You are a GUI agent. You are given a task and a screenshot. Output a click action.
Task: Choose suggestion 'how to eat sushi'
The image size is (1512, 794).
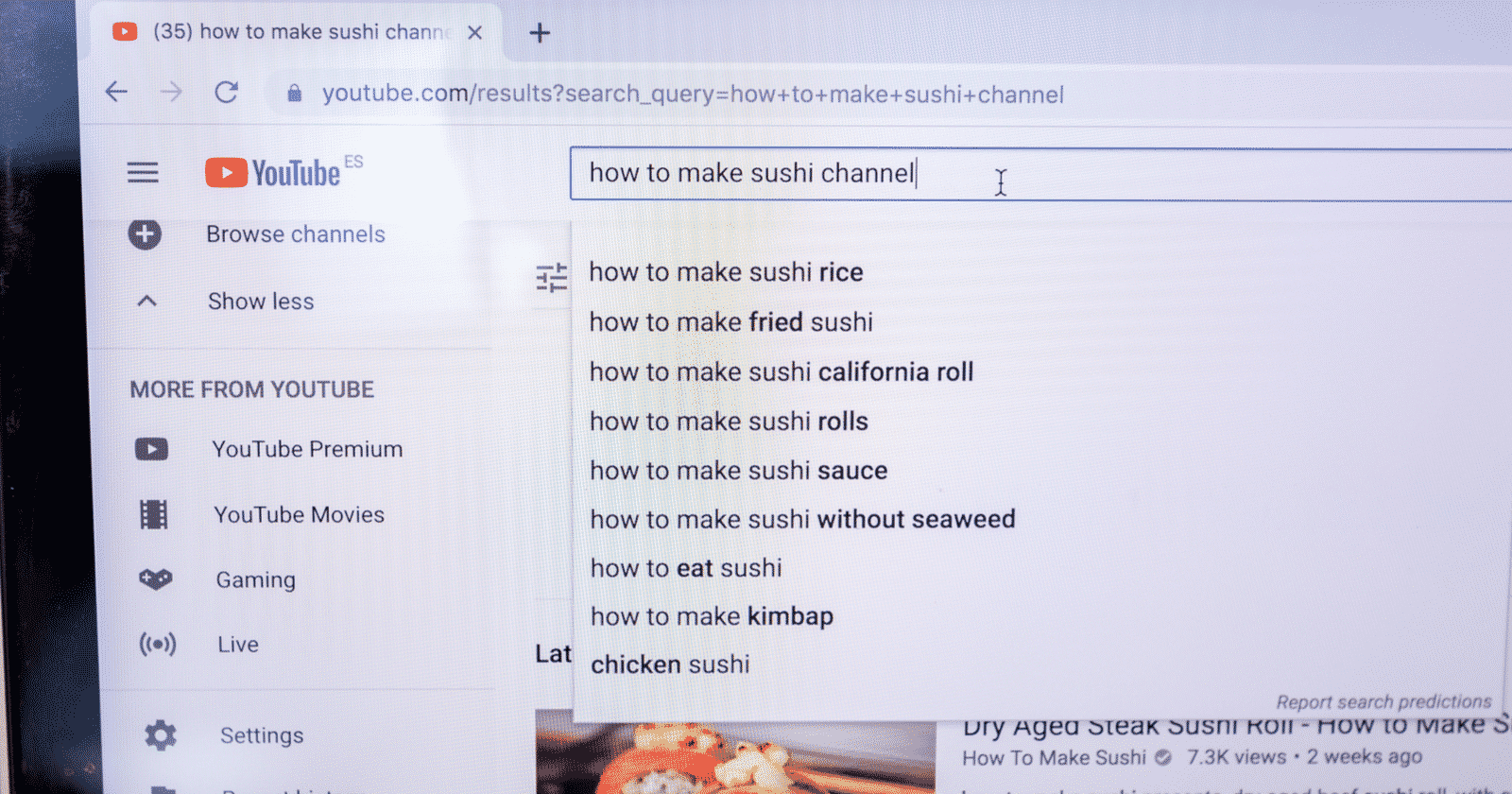tap(686, 568)
